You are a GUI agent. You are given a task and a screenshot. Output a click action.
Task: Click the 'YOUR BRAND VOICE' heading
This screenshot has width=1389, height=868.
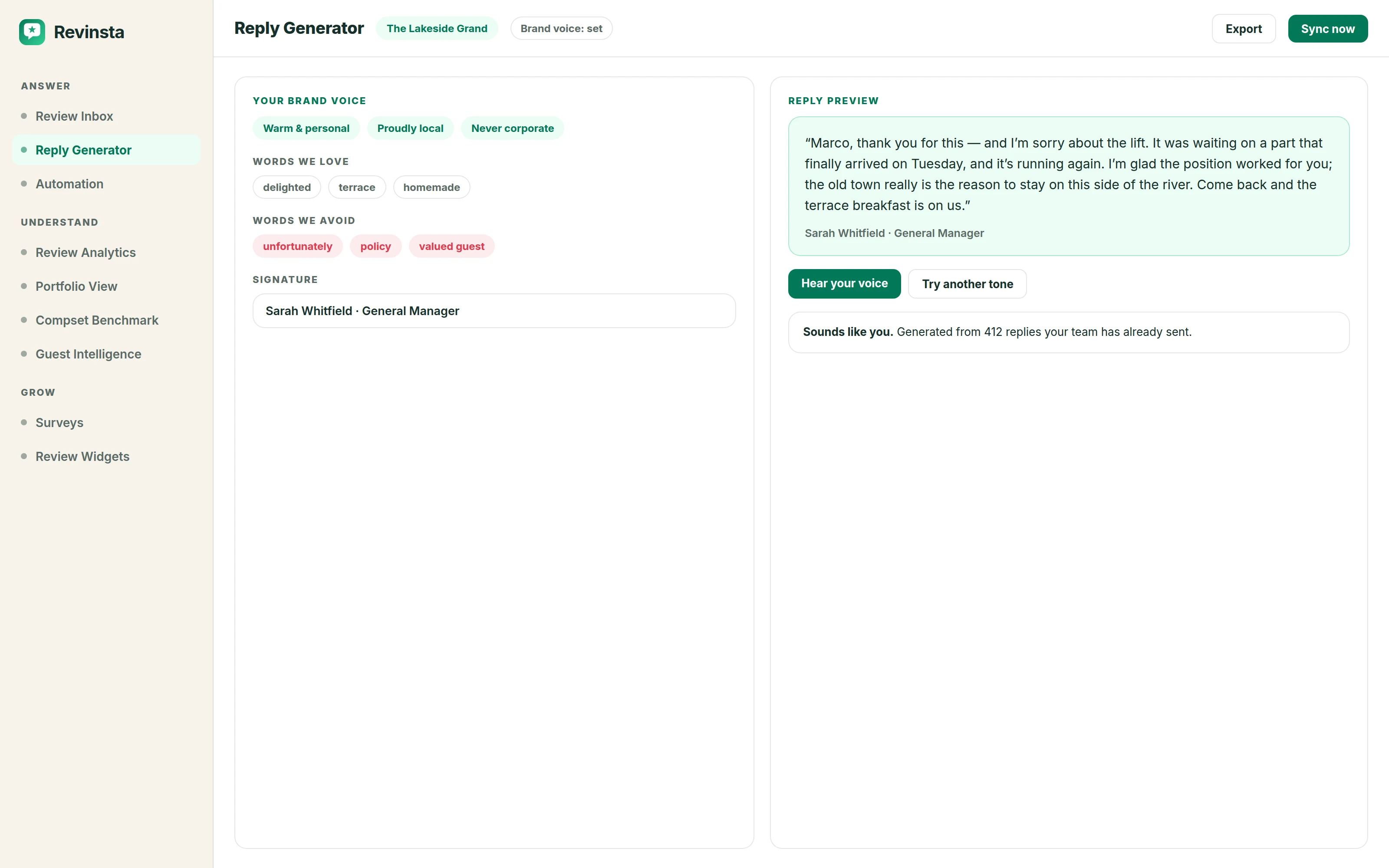(x=309, y=101)
